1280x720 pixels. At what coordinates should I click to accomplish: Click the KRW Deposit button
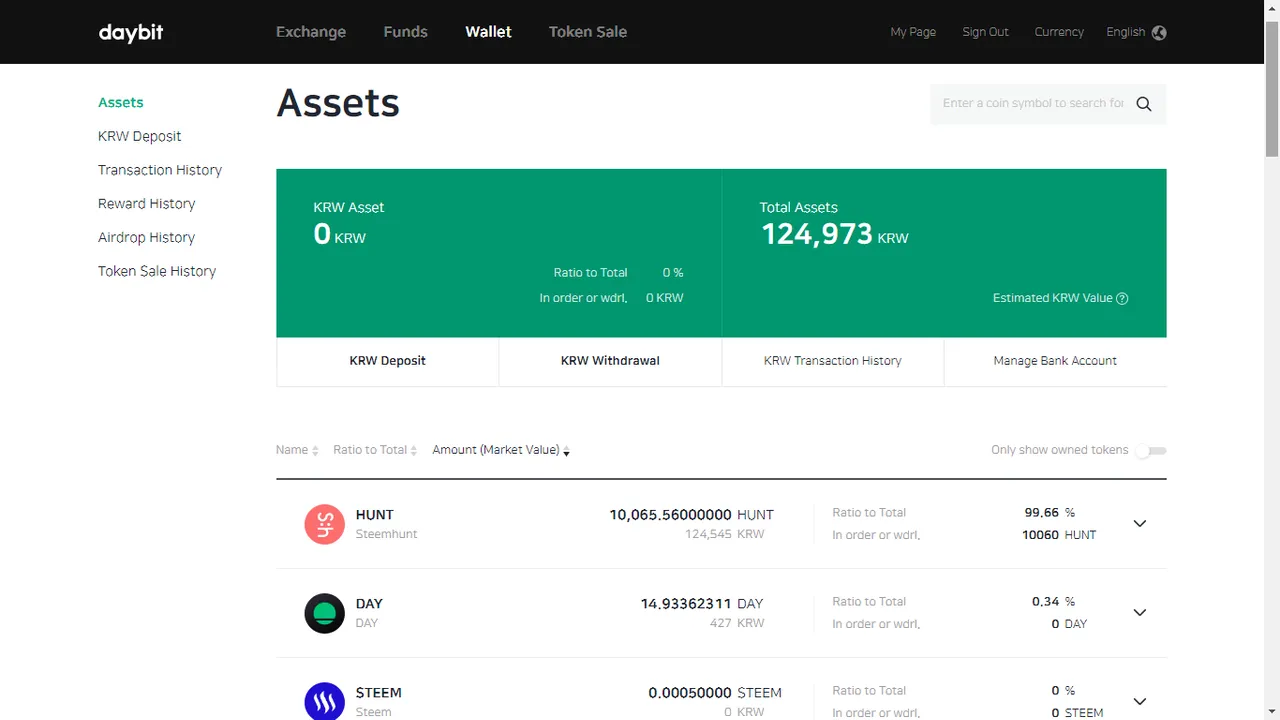[x=387, y=361]
